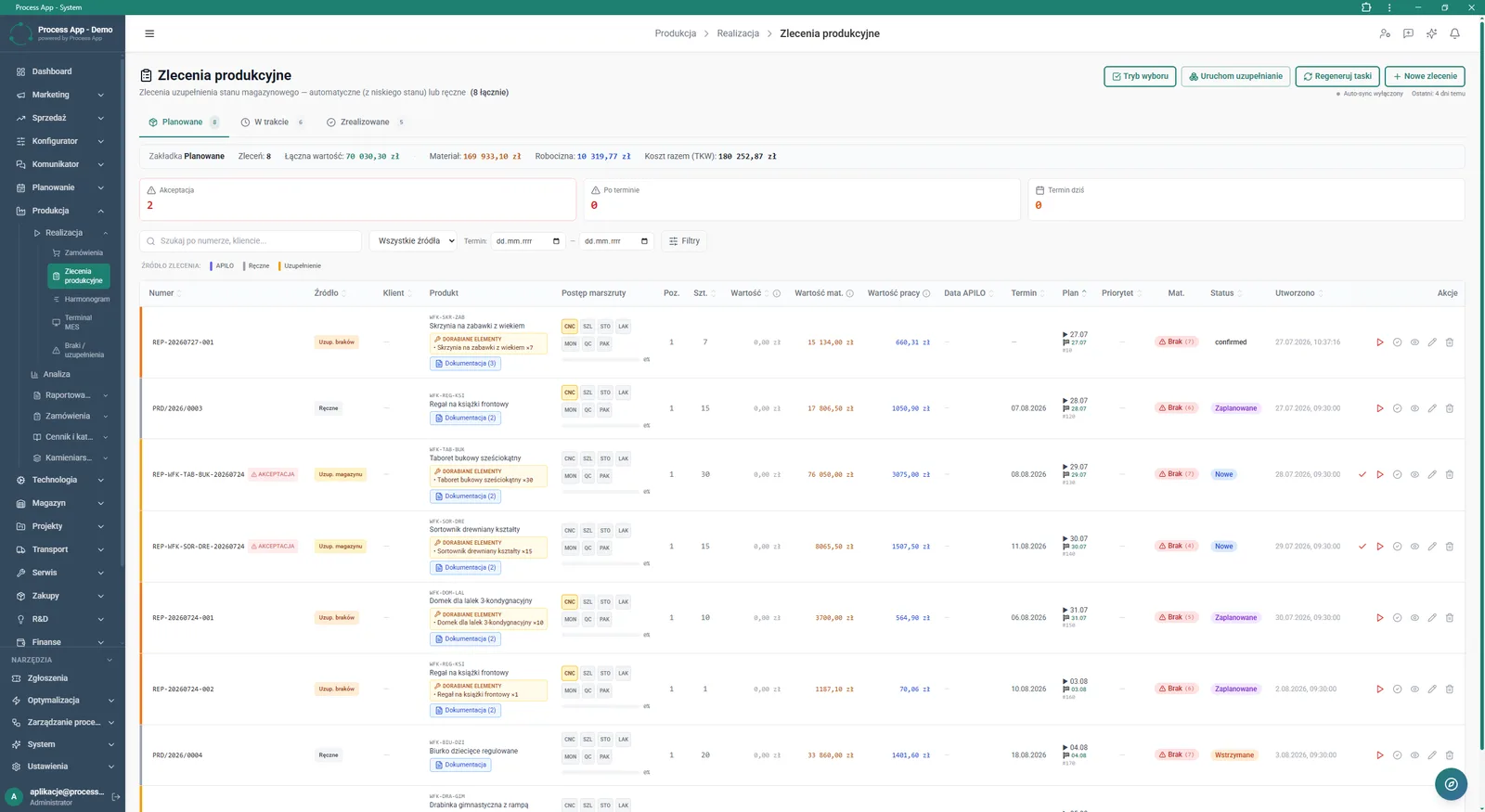Screen dimensions: 1485x812
Task: Expand the Magazyn sidebar section
Action: pos(62,503)
